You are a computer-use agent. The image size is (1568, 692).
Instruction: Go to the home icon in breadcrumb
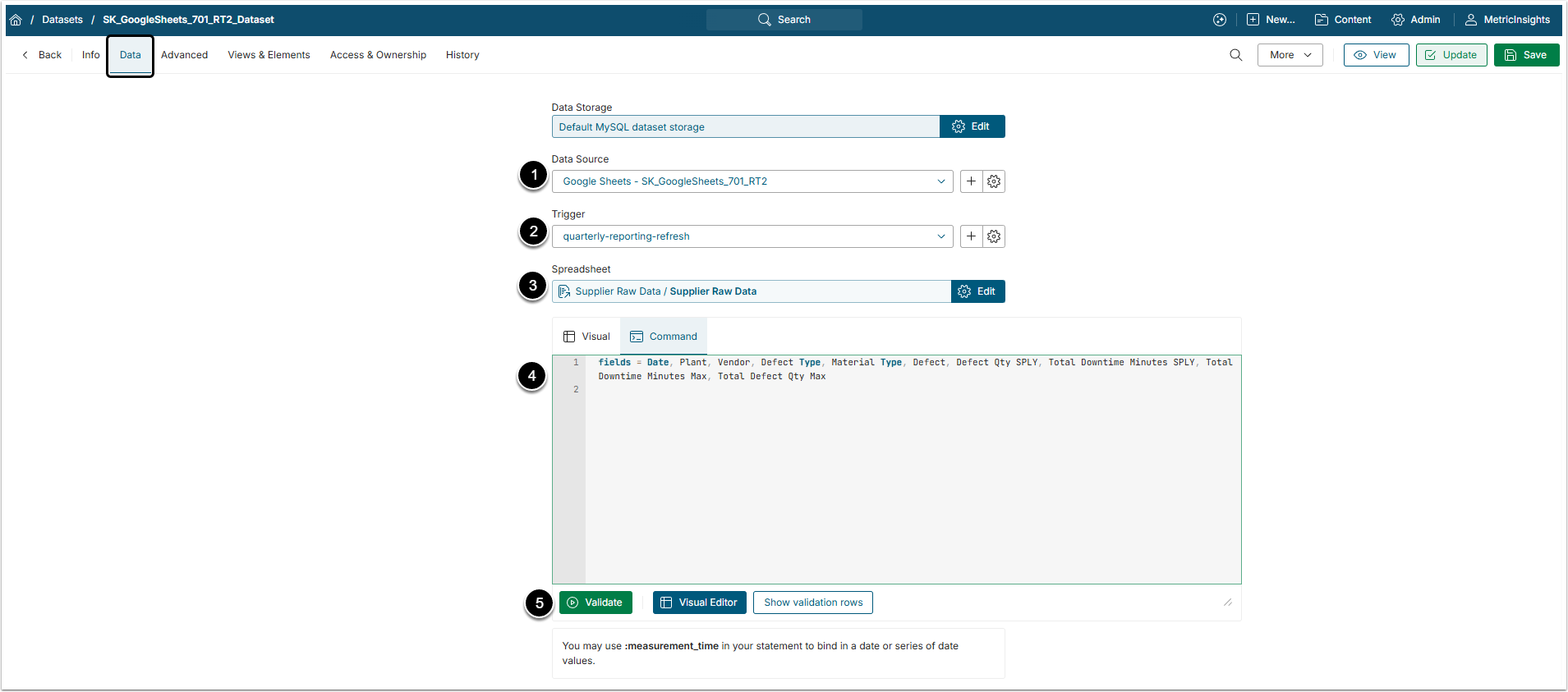[x=16, y=20]
